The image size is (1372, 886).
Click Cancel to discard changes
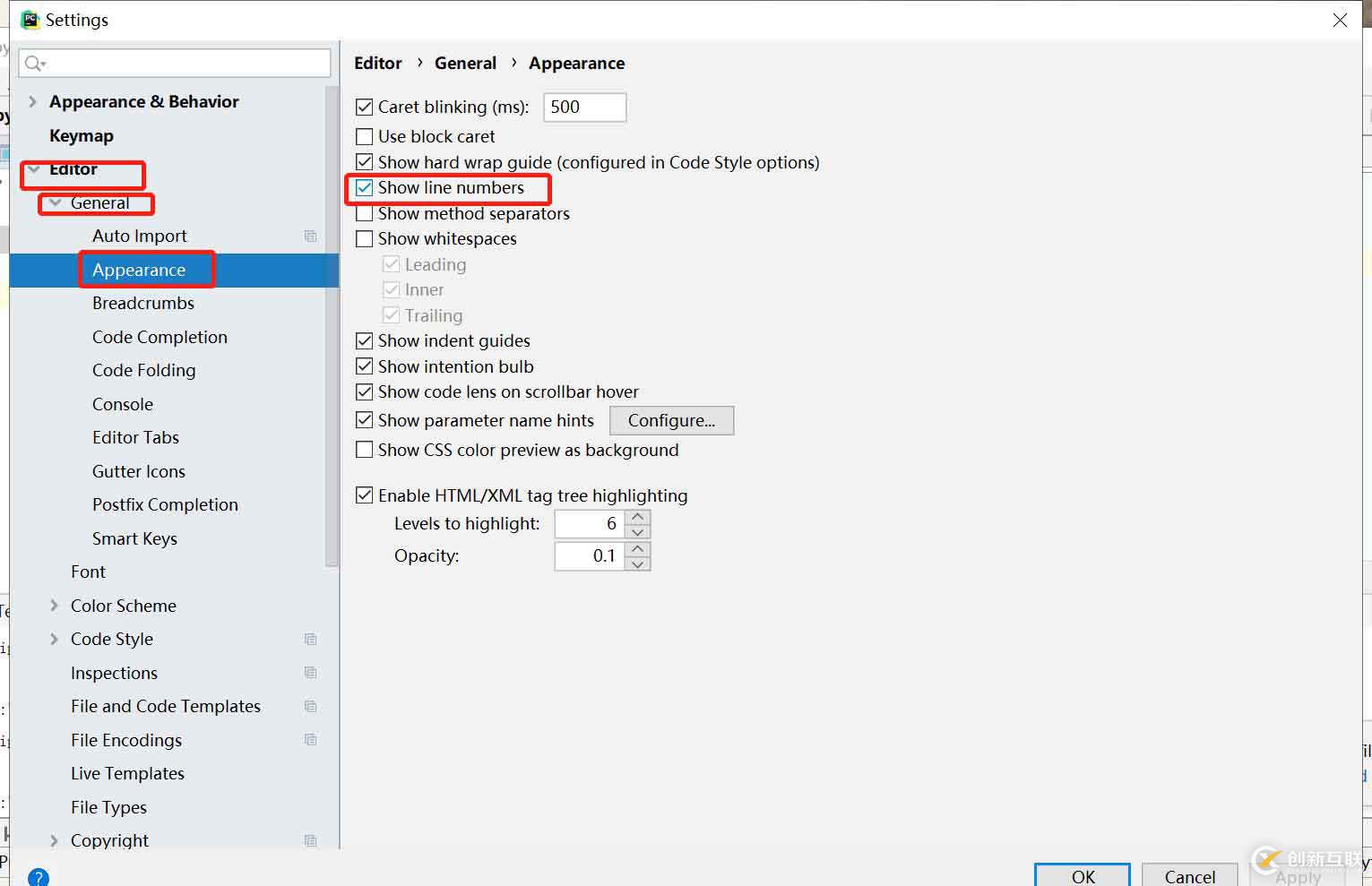coord(1189,875)
